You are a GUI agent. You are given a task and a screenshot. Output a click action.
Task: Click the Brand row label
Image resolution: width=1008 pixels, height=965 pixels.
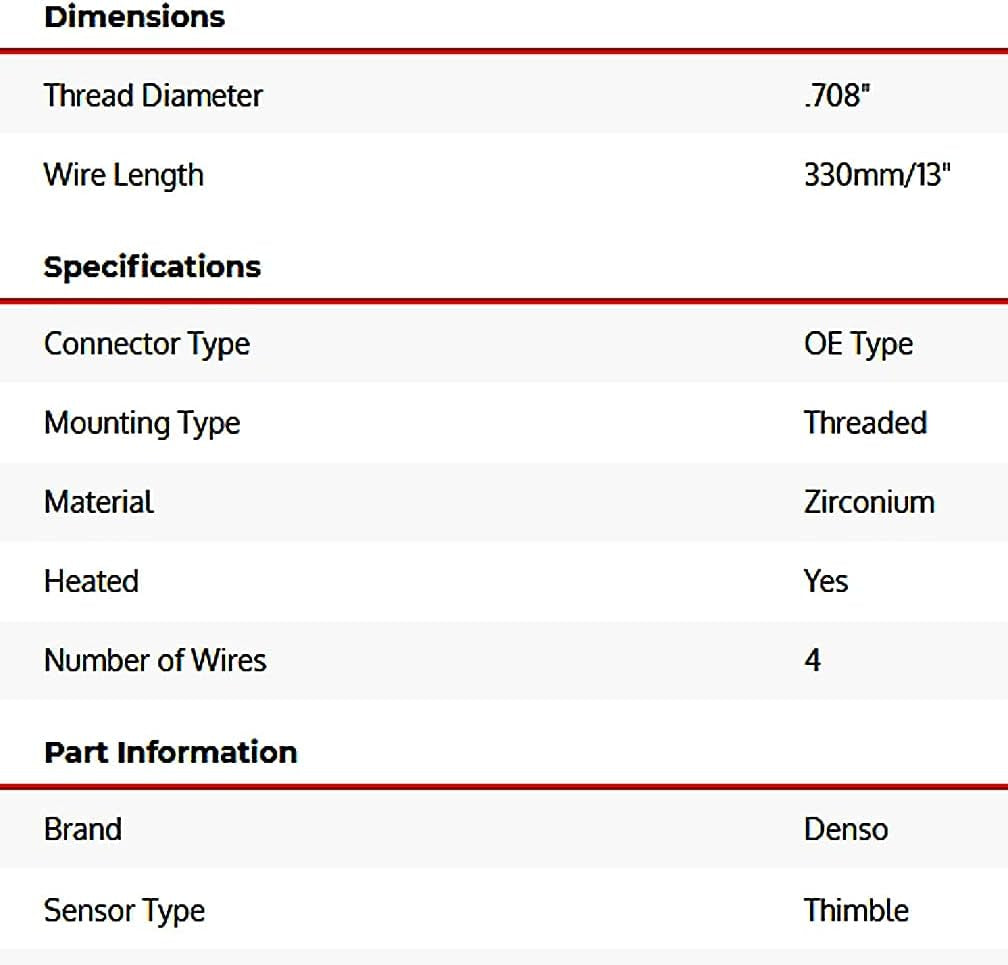83,829
